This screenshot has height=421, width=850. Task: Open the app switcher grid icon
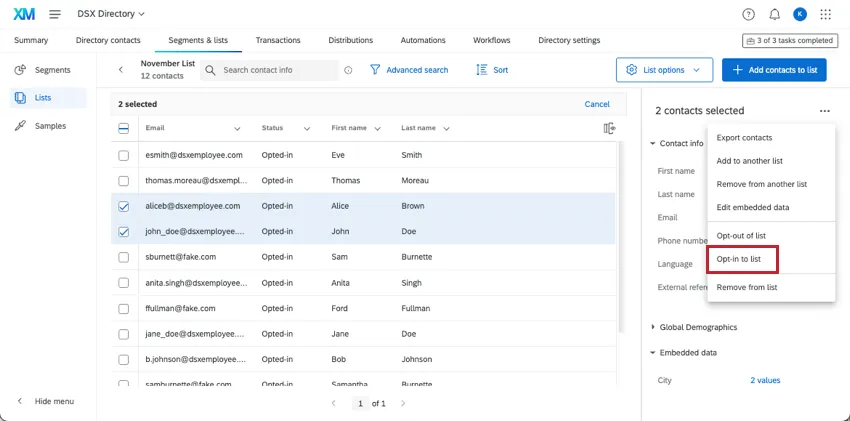pyautogui.click(x=825, y=14)
